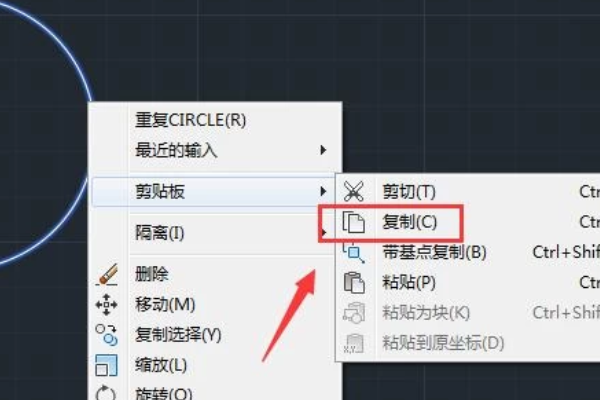The height and width of the screenshot is (400, 600).
Task: Expand the 剪贴板 submenu arrow
Action: [323, 191]
